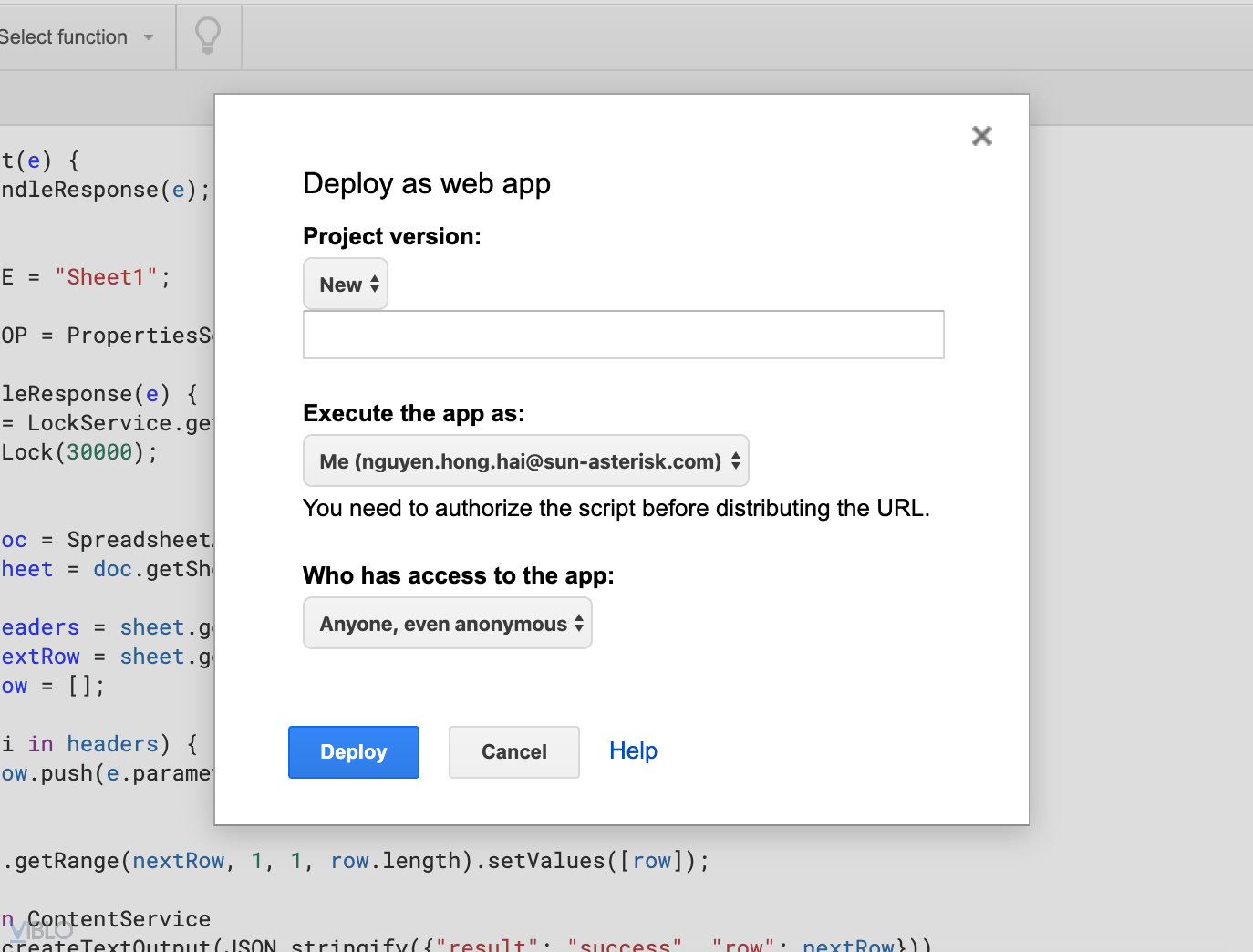Image resolution: width=1253 pixels, height=952 pixels.
Task: Click the lightbulb hints icon in the toolbar
Action: coord(208,36)
